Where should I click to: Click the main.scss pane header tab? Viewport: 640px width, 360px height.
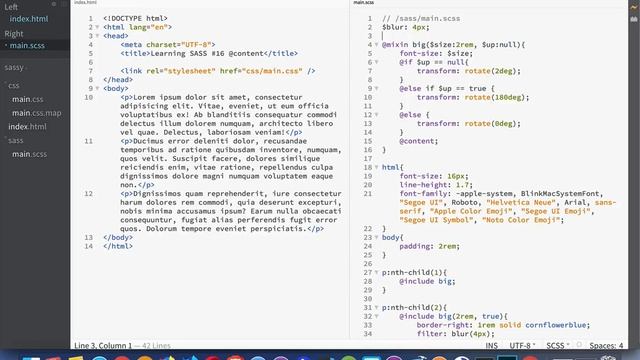363,2
